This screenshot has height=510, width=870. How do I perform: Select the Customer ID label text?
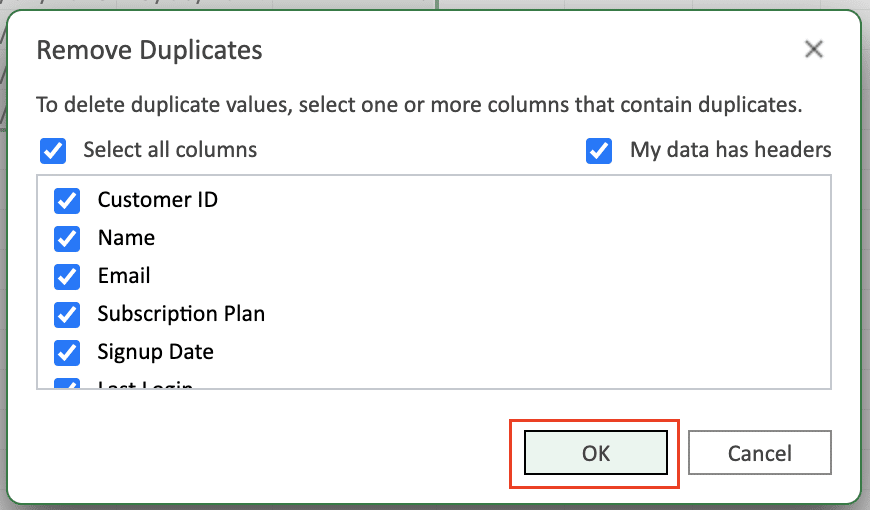(x=158, y=200)
